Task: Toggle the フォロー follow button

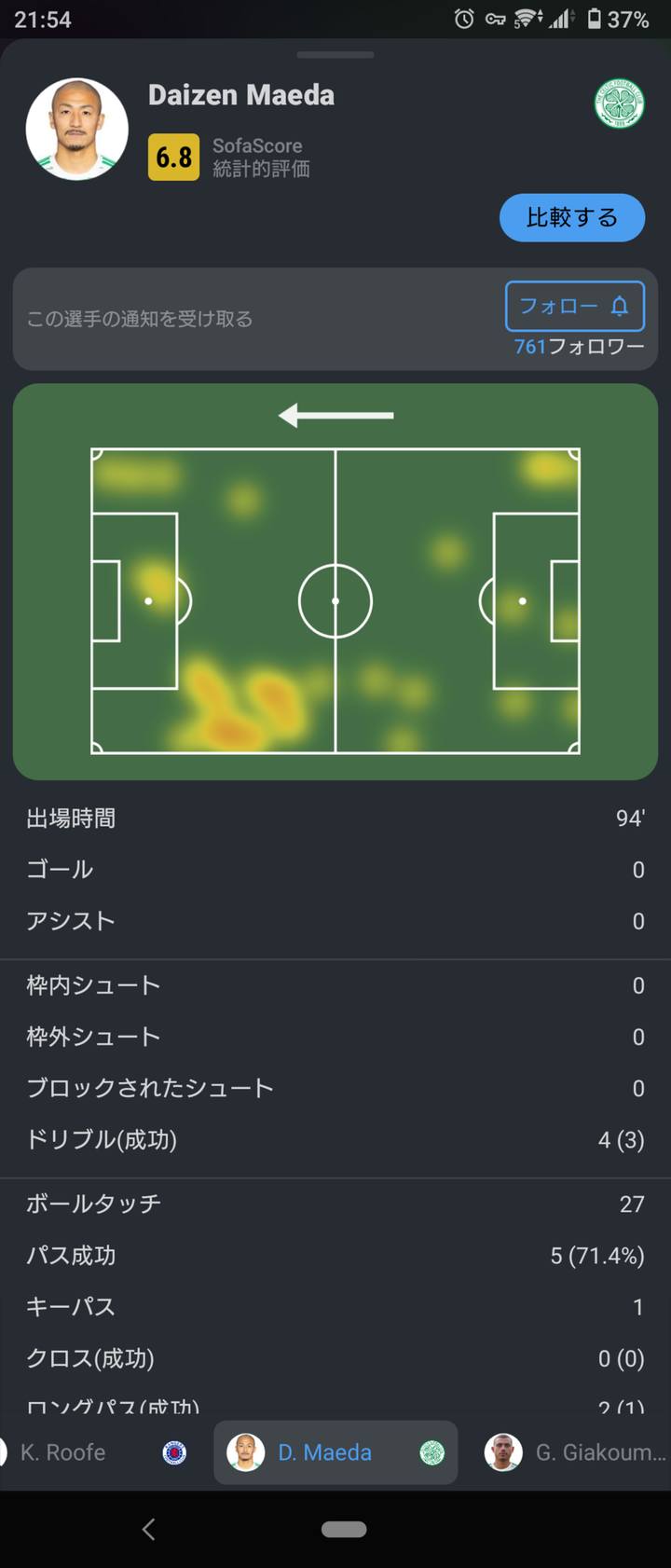Action: pos(574,306)
